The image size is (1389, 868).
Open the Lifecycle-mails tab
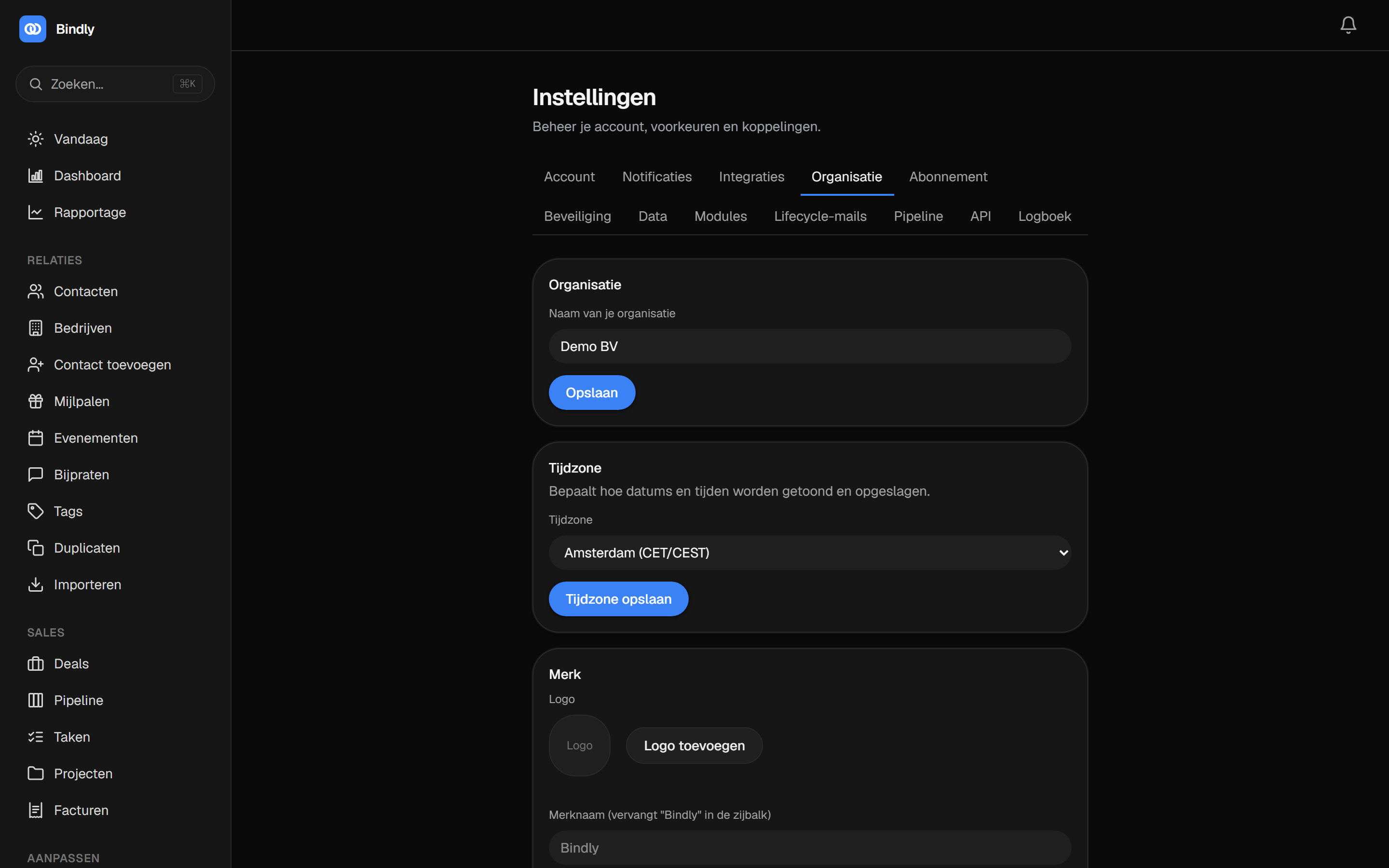click(x=820, y=217)
